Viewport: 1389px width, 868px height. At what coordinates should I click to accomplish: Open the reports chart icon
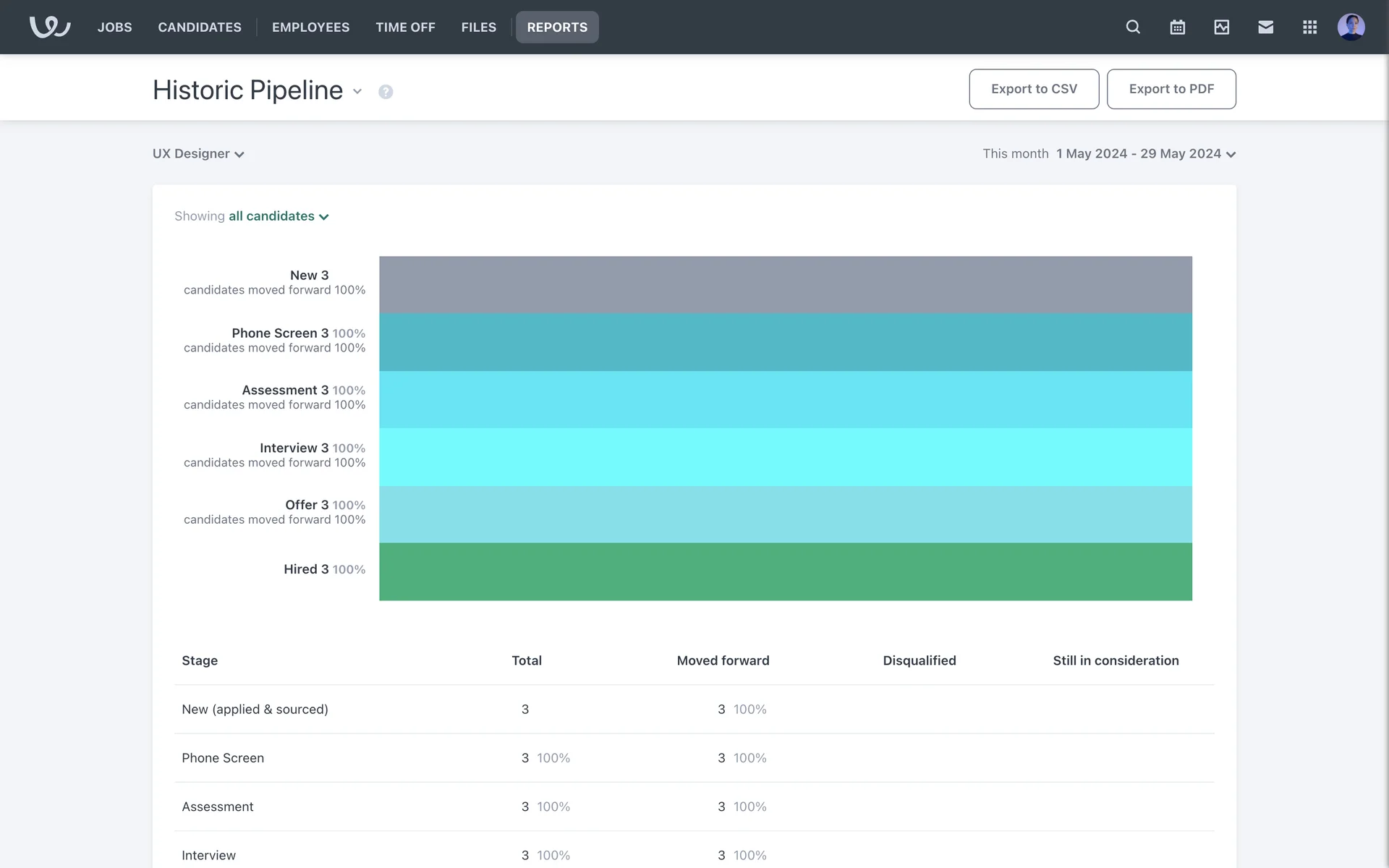click(x=1221, y=27)
